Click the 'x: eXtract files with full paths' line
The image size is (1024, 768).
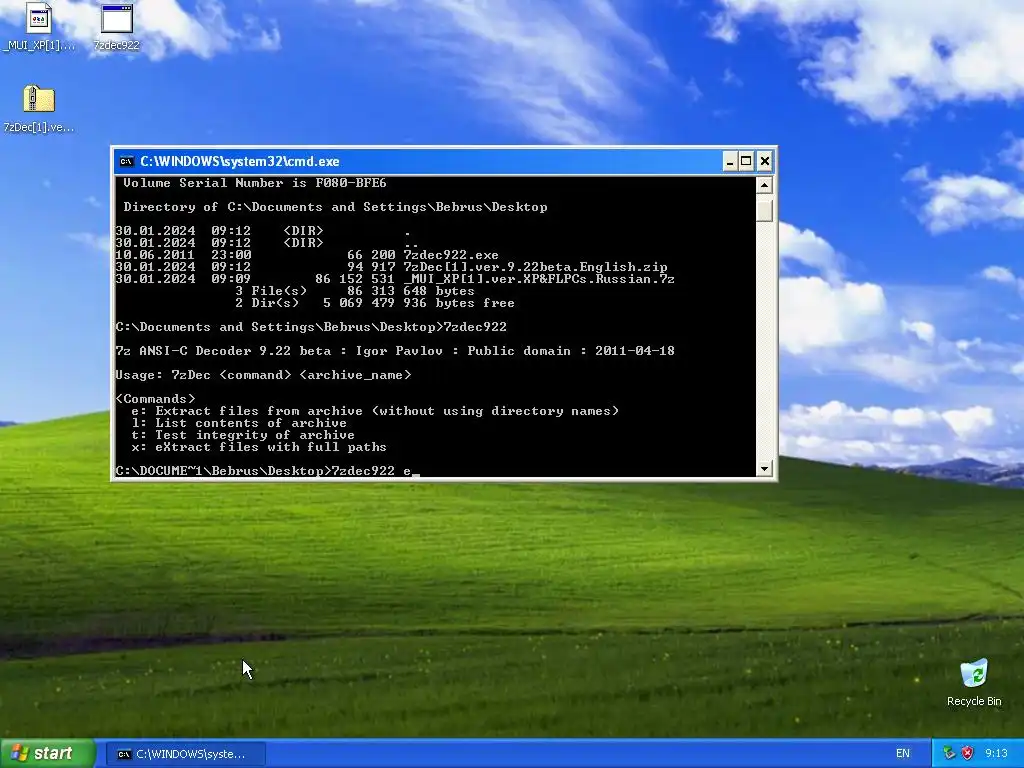[259, 447]
